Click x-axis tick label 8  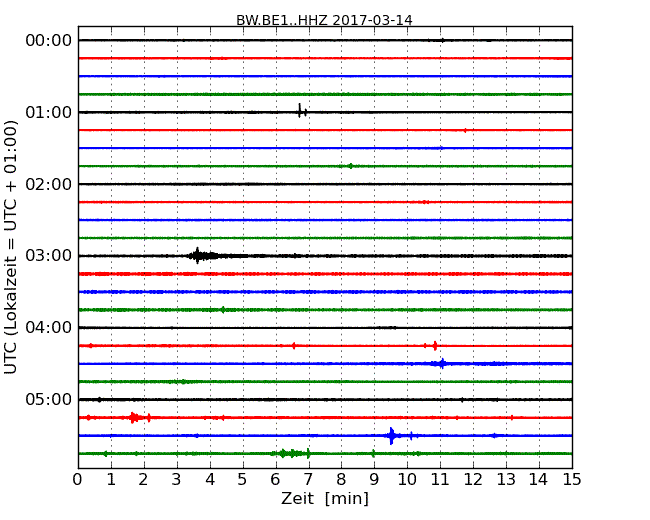tap(341, 480)
